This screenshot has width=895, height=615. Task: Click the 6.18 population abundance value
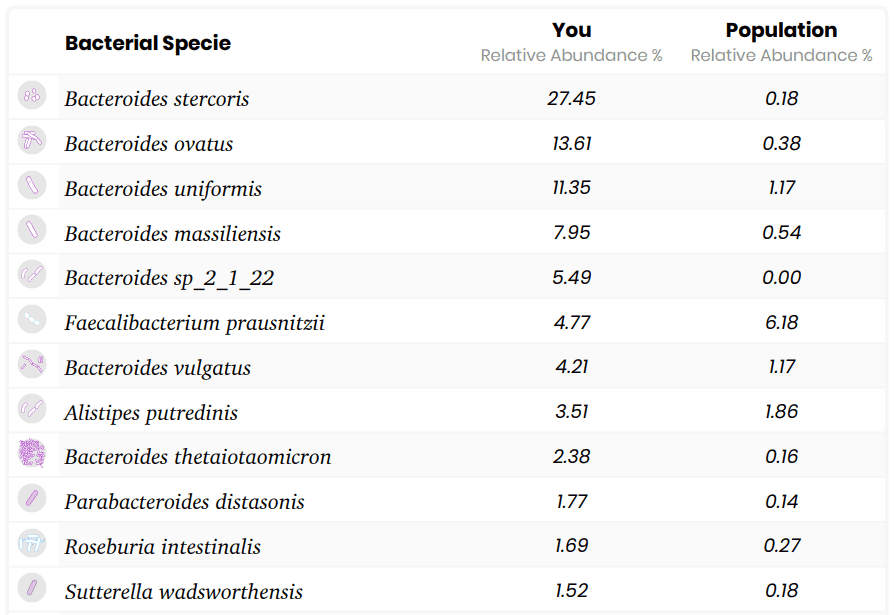pyautogui.click(x=781, y=322)
